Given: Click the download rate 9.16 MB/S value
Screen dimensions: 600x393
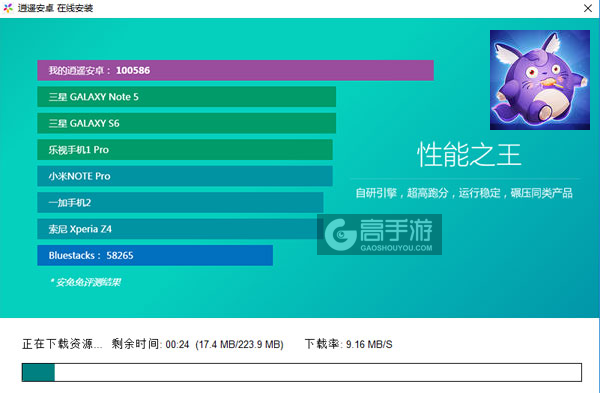Looking at the screenshot, I should click(x=369, y=344).
